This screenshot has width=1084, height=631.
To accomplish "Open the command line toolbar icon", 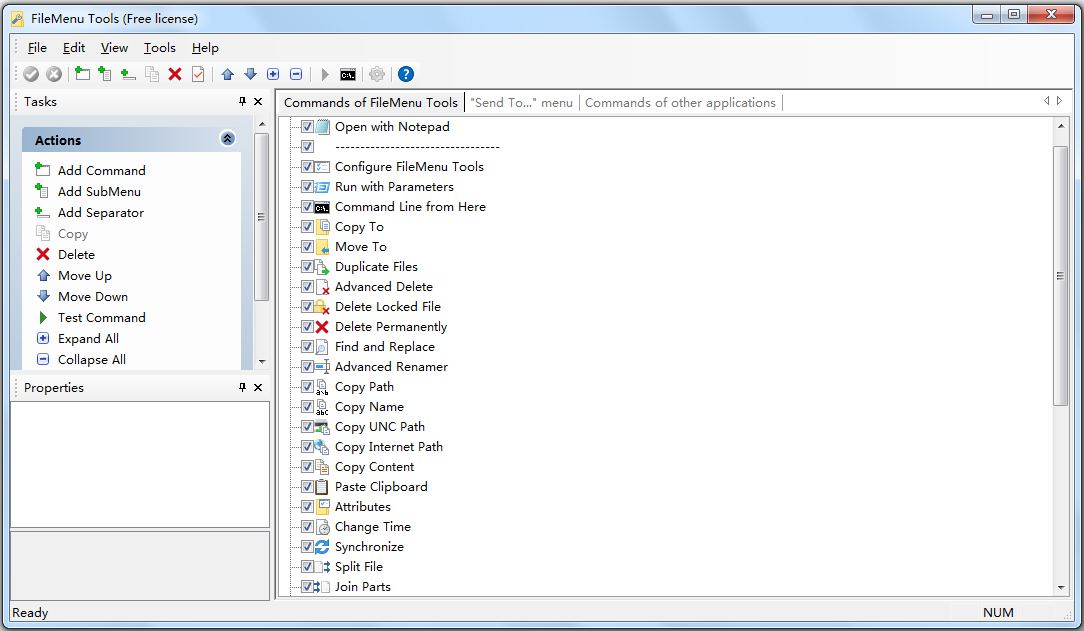I will point(347,74).
